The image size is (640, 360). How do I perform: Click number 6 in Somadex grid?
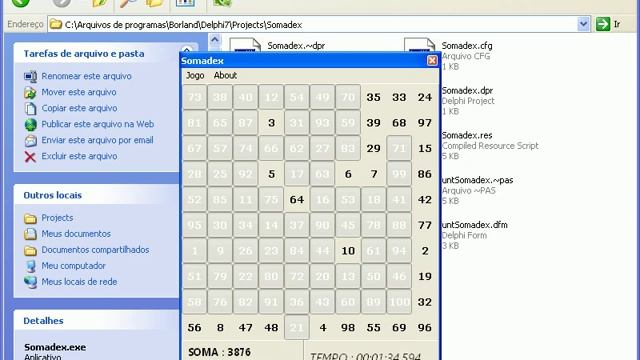tap(348, 174)
